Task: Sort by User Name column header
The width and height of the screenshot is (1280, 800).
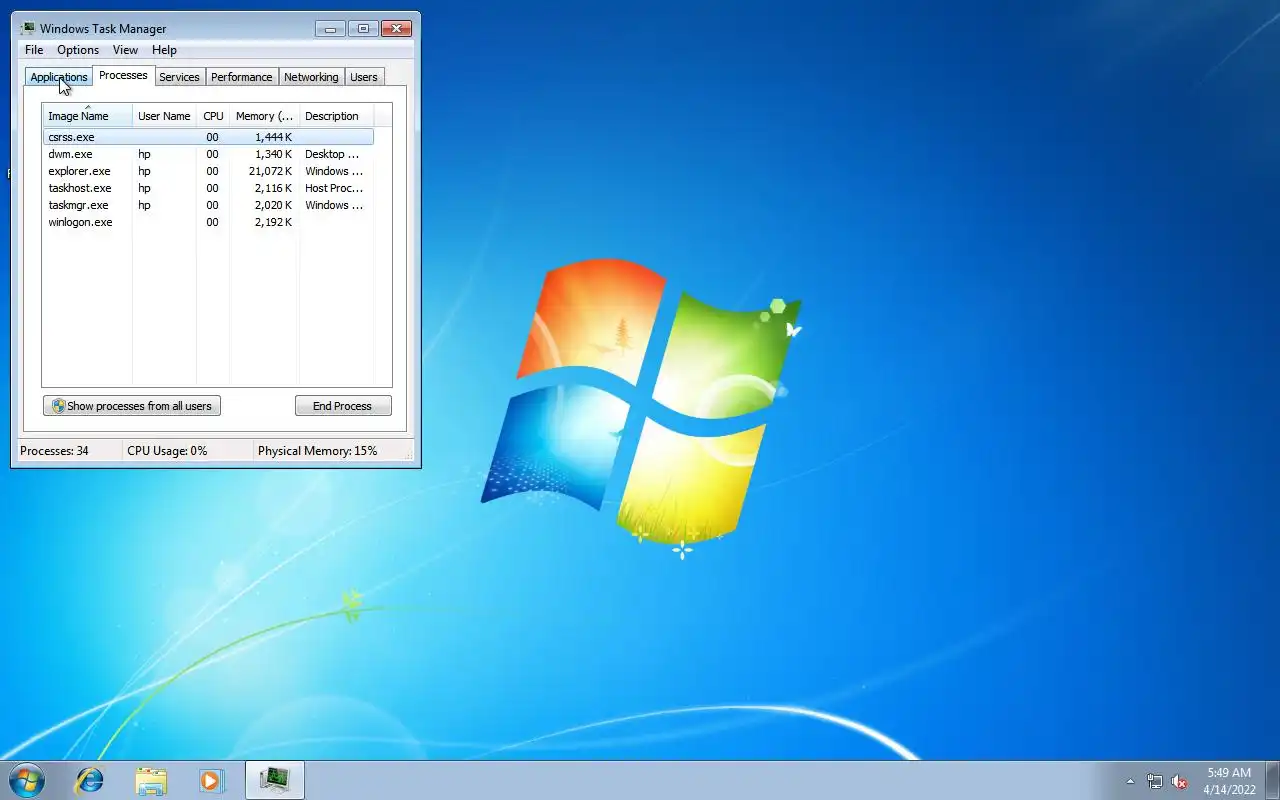Action: (164, 116)
